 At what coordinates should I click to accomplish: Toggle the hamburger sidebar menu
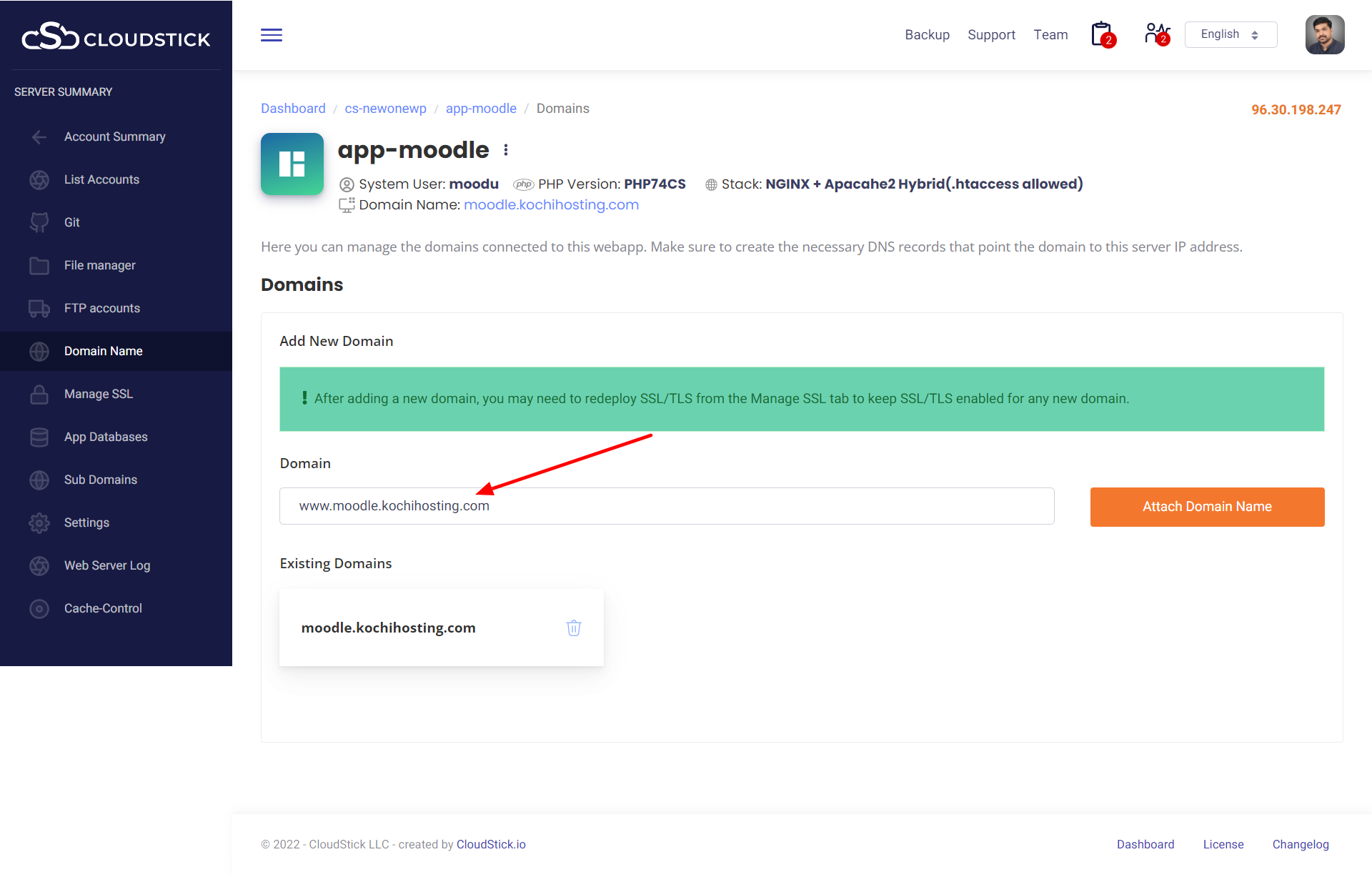click(x=272, y=35)
